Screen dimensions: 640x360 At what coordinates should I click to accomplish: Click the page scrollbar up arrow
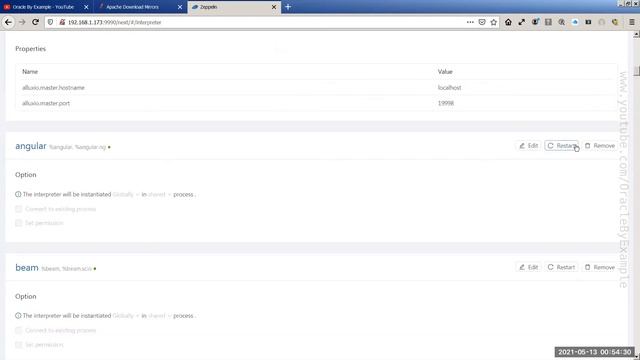[x=636, y=35]
